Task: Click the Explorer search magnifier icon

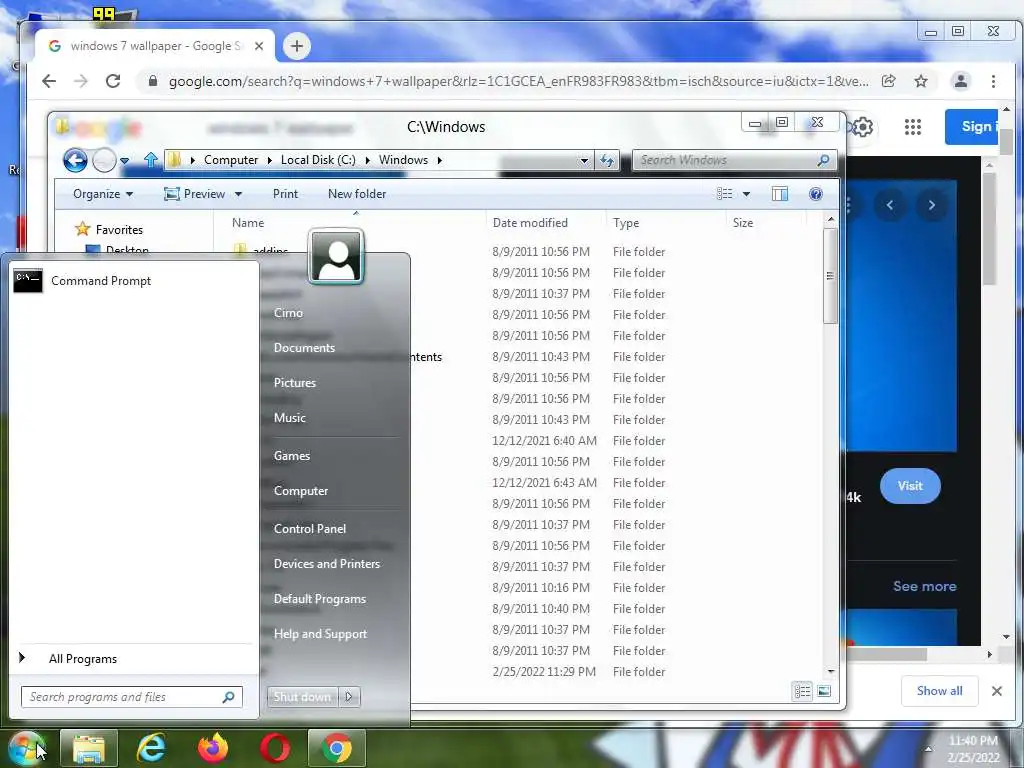Action: (x=824, y=160)
